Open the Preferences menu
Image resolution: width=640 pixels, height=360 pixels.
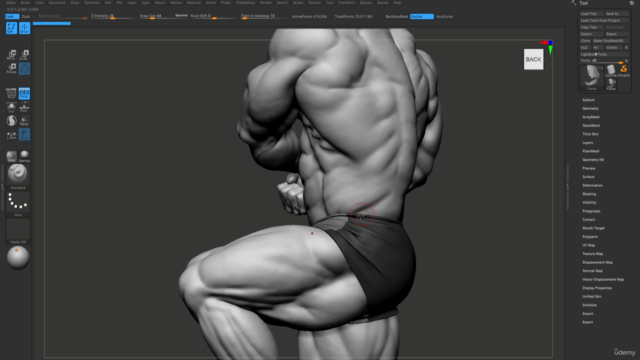tap(245, 3)
